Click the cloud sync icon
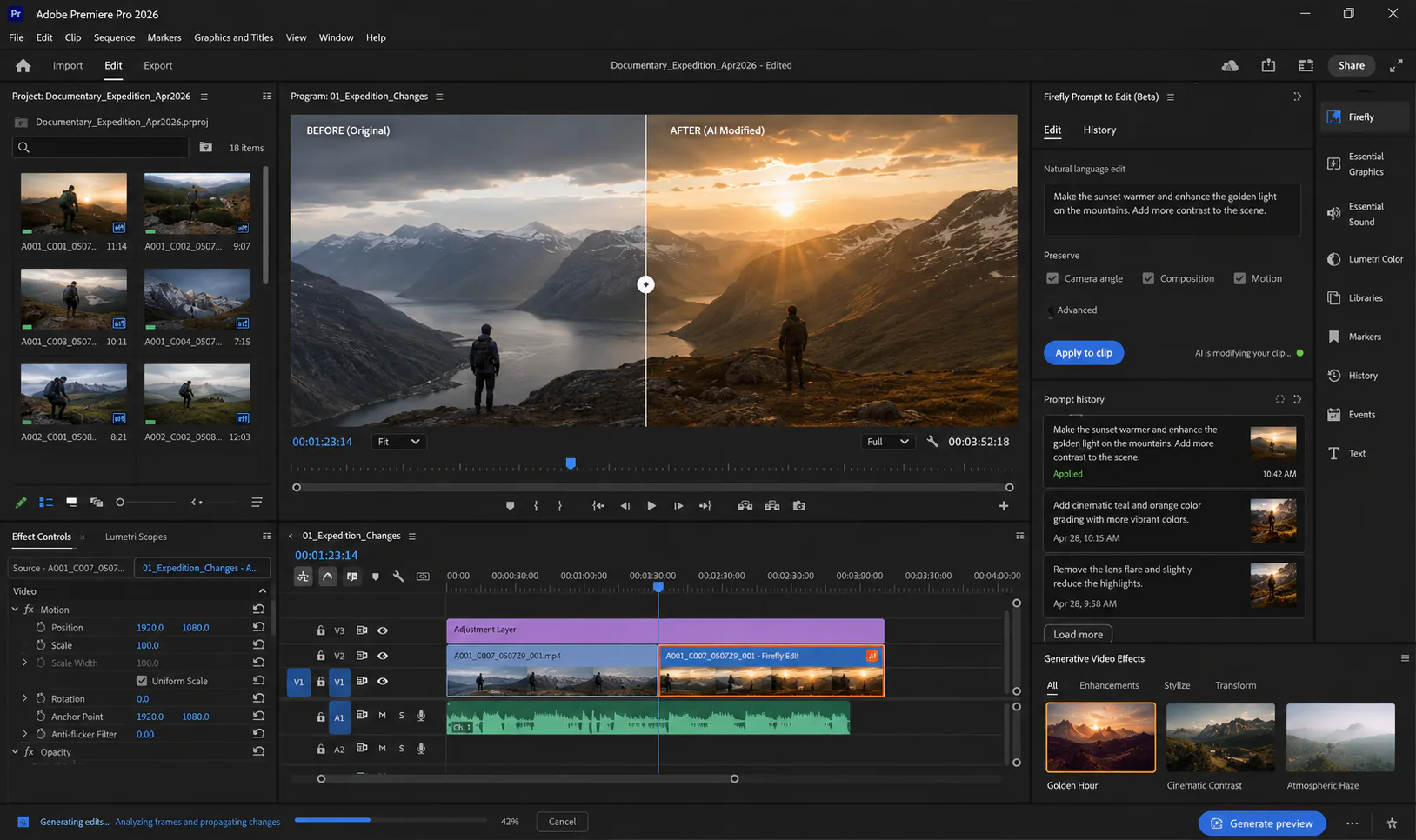The height and width of the screenshot is (840, 1416). click(1230, 65)
